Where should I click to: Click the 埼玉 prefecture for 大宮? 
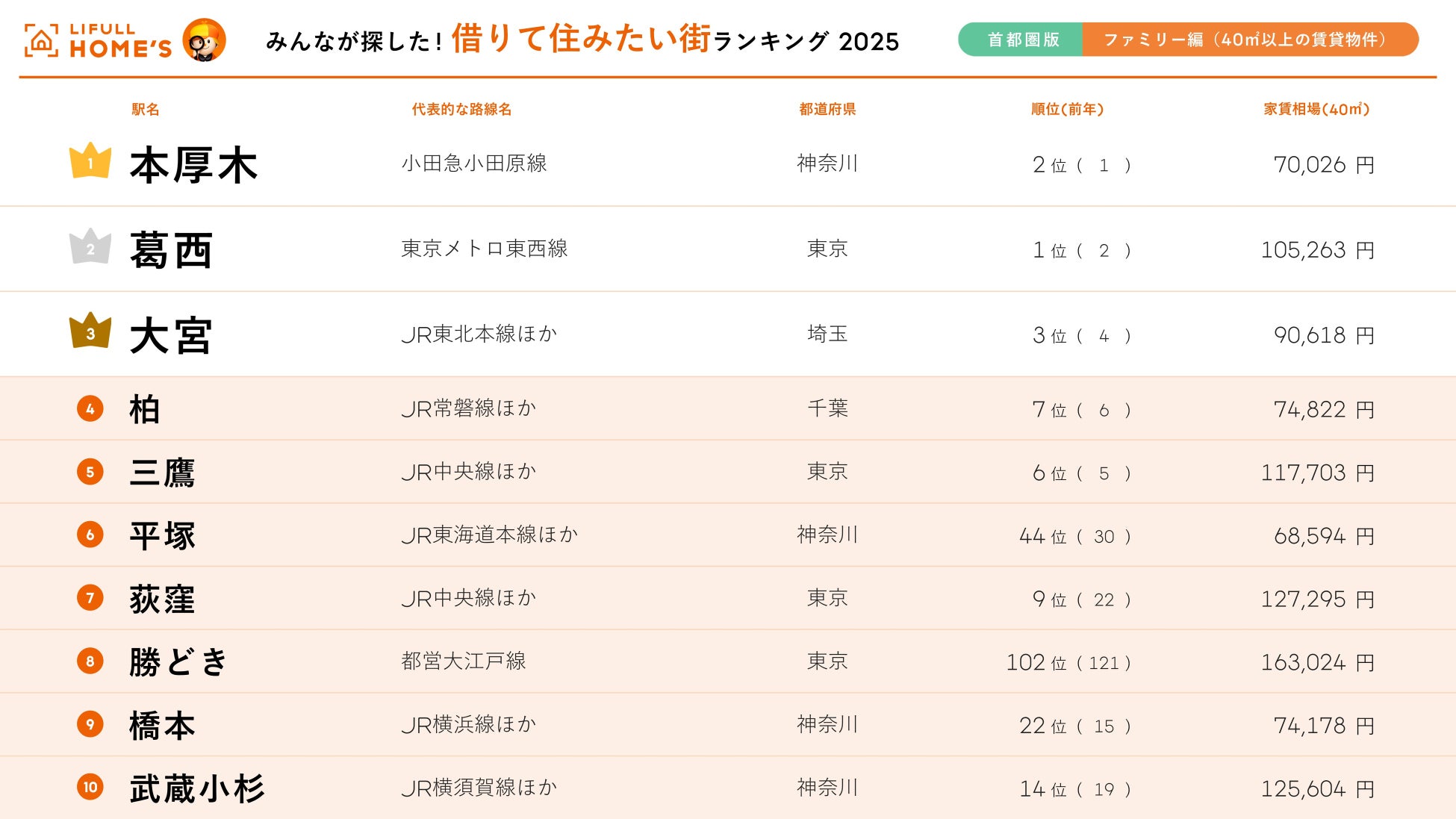click(x=827, y=334)
